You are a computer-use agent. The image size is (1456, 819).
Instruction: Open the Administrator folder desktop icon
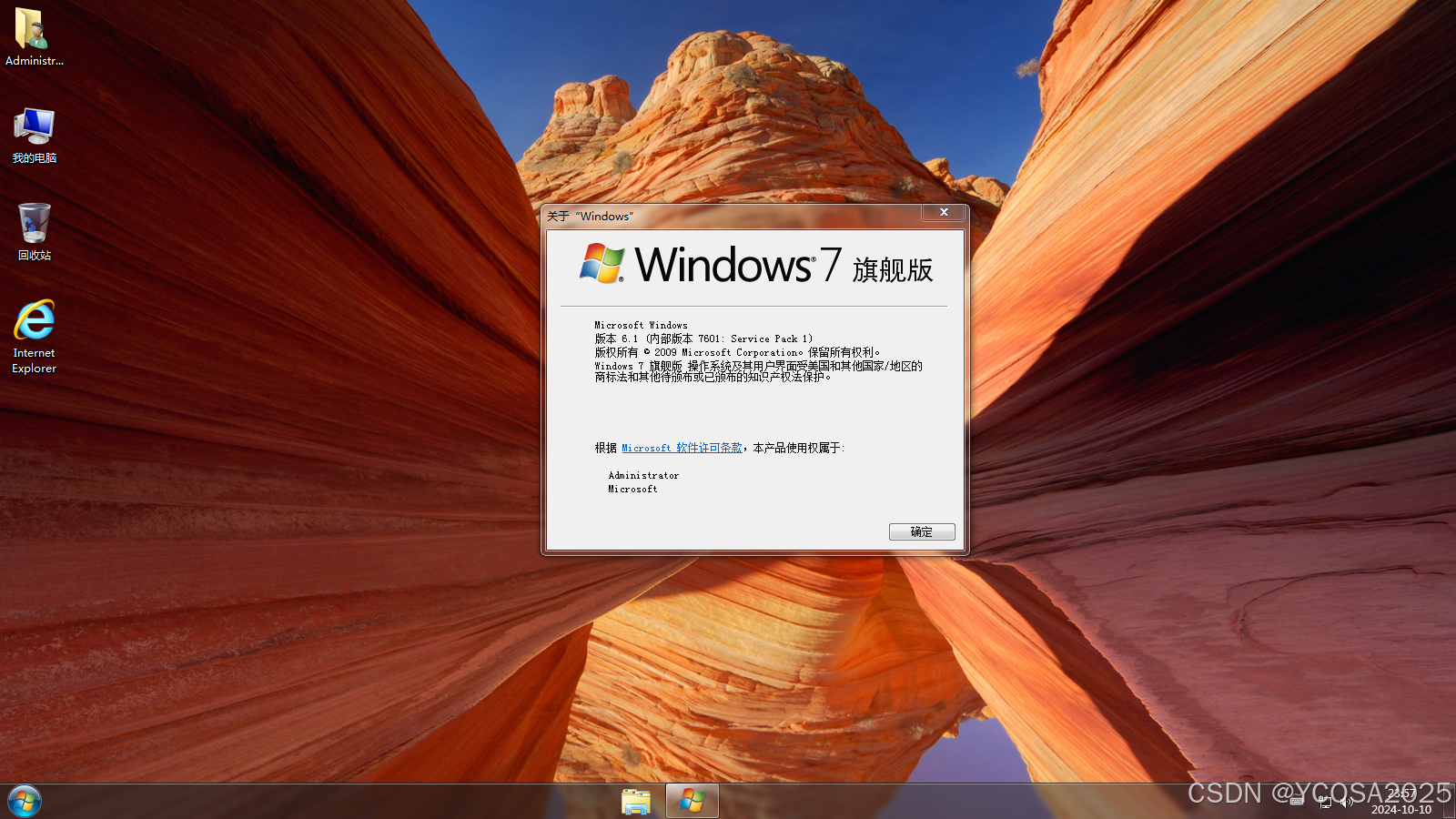point(34,37)
